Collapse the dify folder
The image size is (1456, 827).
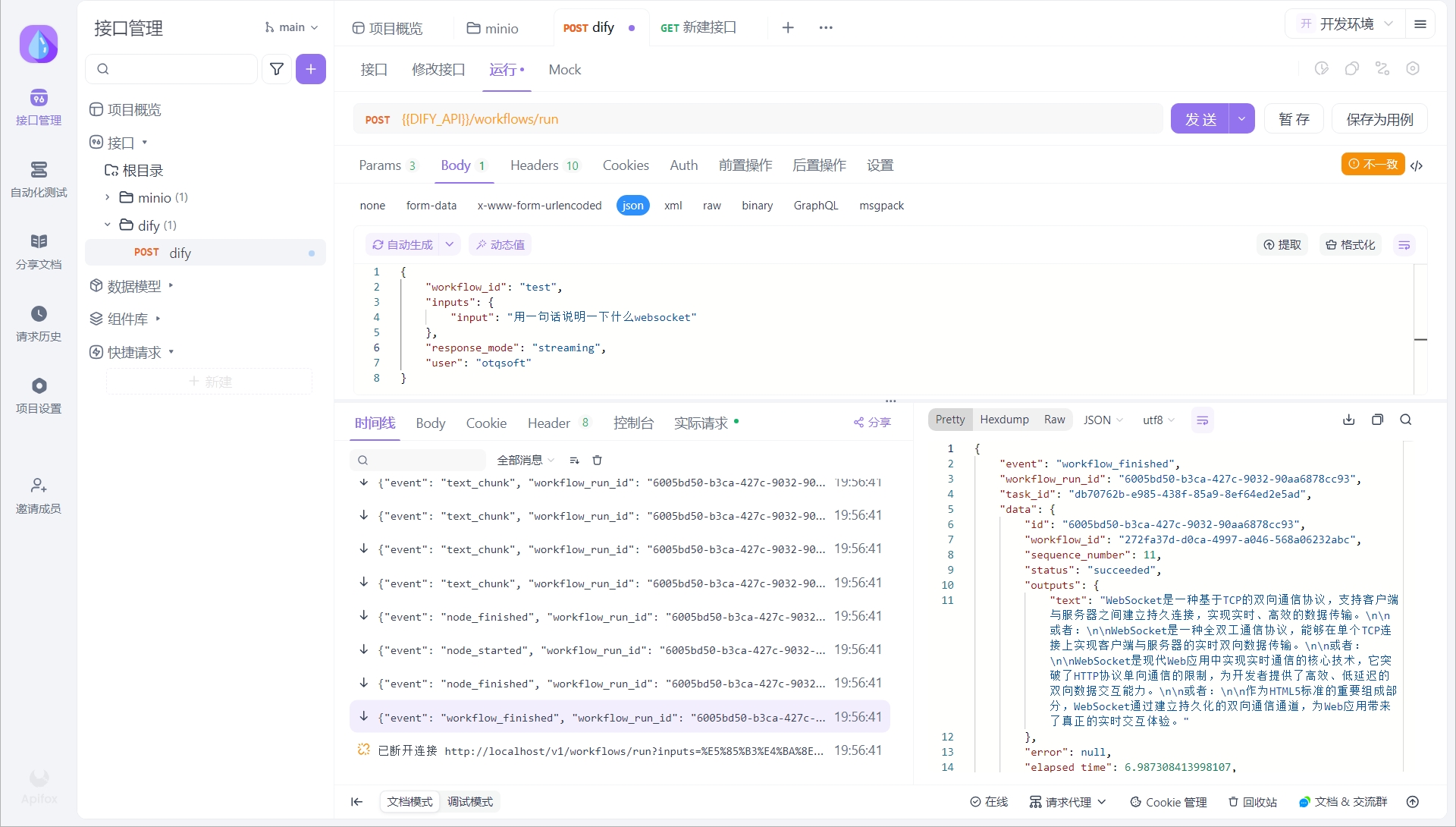(107, 225)
